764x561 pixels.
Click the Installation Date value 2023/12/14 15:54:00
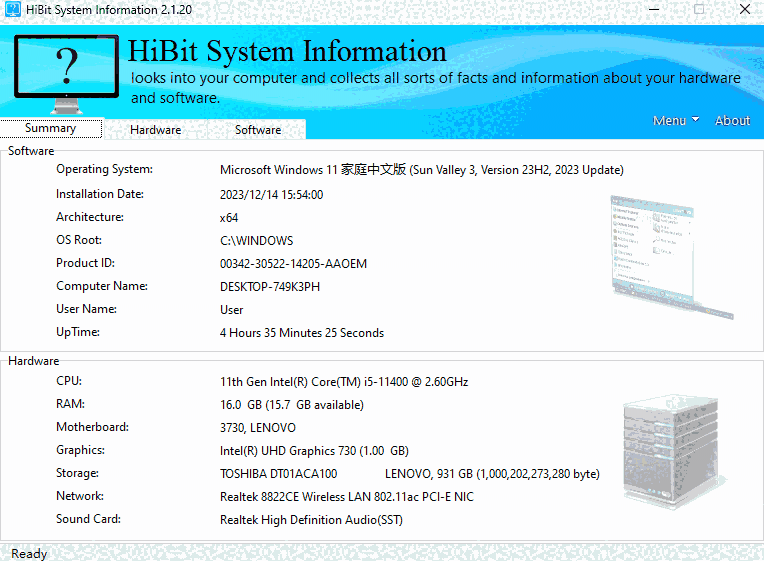click(x=271, y=195)
